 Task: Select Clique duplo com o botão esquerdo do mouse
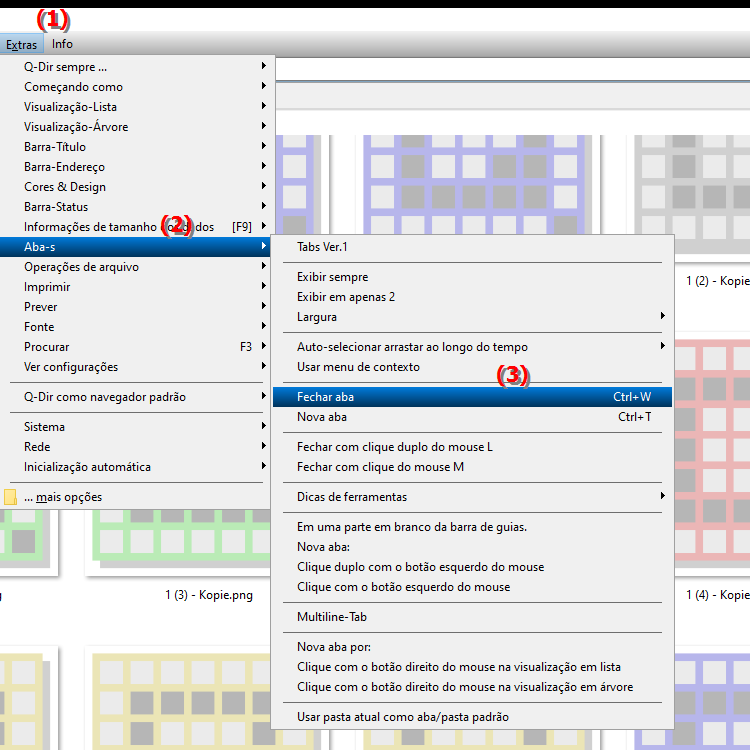(472, 567)
